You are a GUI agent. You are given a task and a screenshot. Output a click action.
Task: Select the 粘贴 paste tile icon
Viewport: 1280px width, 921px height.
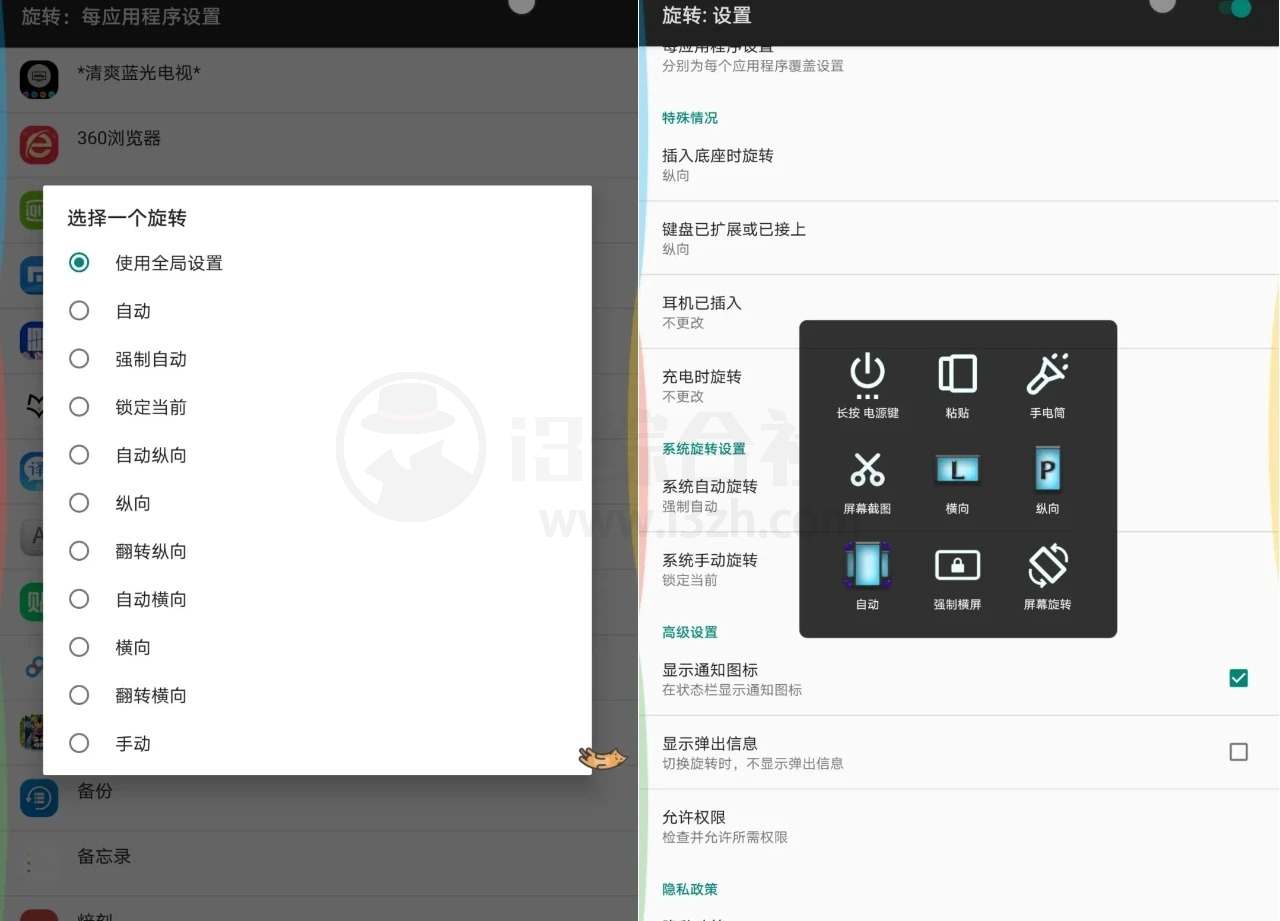(x=957, y=375)
